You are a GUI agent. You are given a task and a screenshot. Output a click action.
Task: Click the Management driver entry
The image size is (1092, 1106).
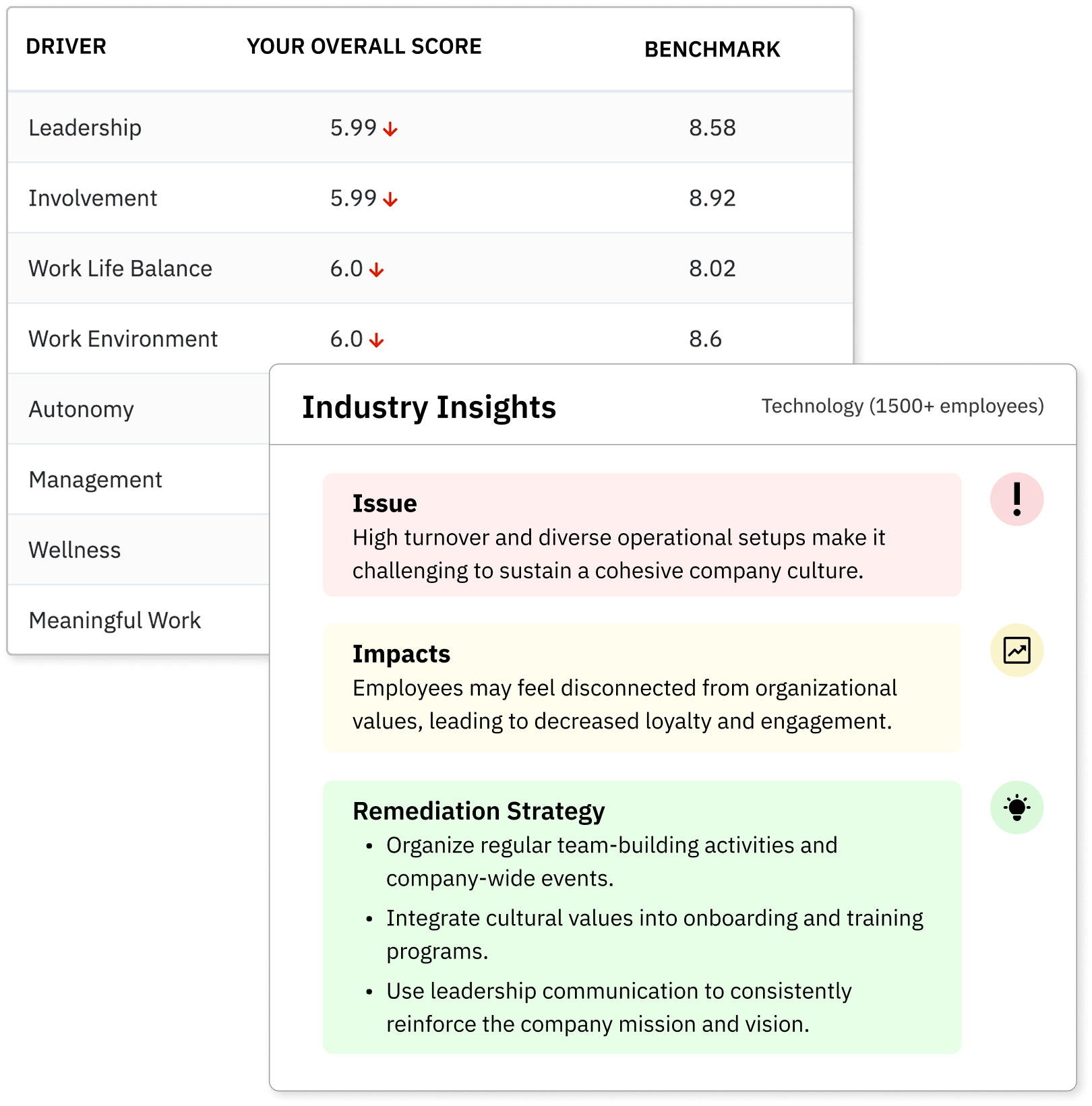click(94, 479)
